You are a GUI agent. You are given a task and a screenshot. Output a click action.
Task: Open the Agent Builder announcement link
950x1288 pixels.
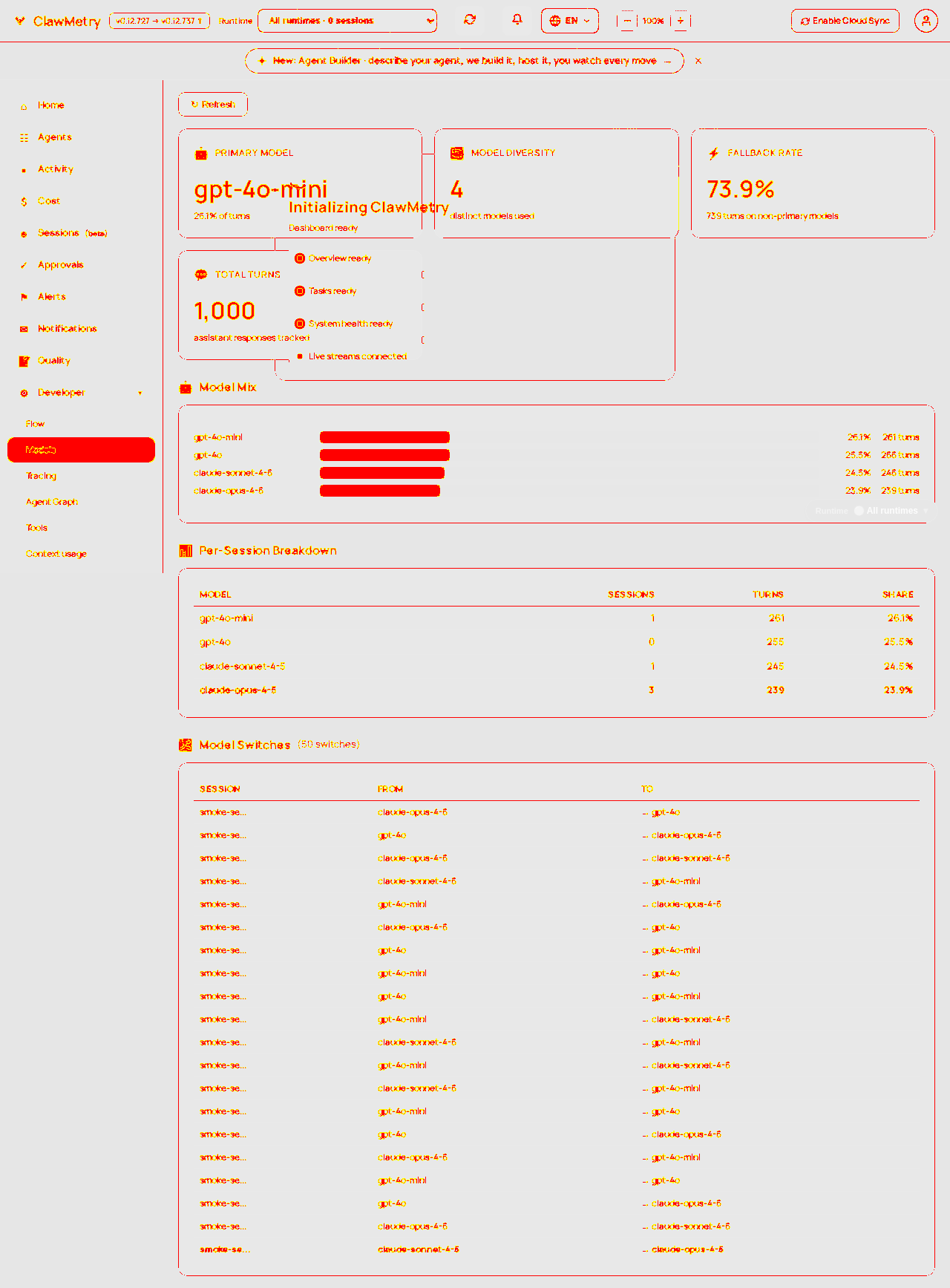465,61
